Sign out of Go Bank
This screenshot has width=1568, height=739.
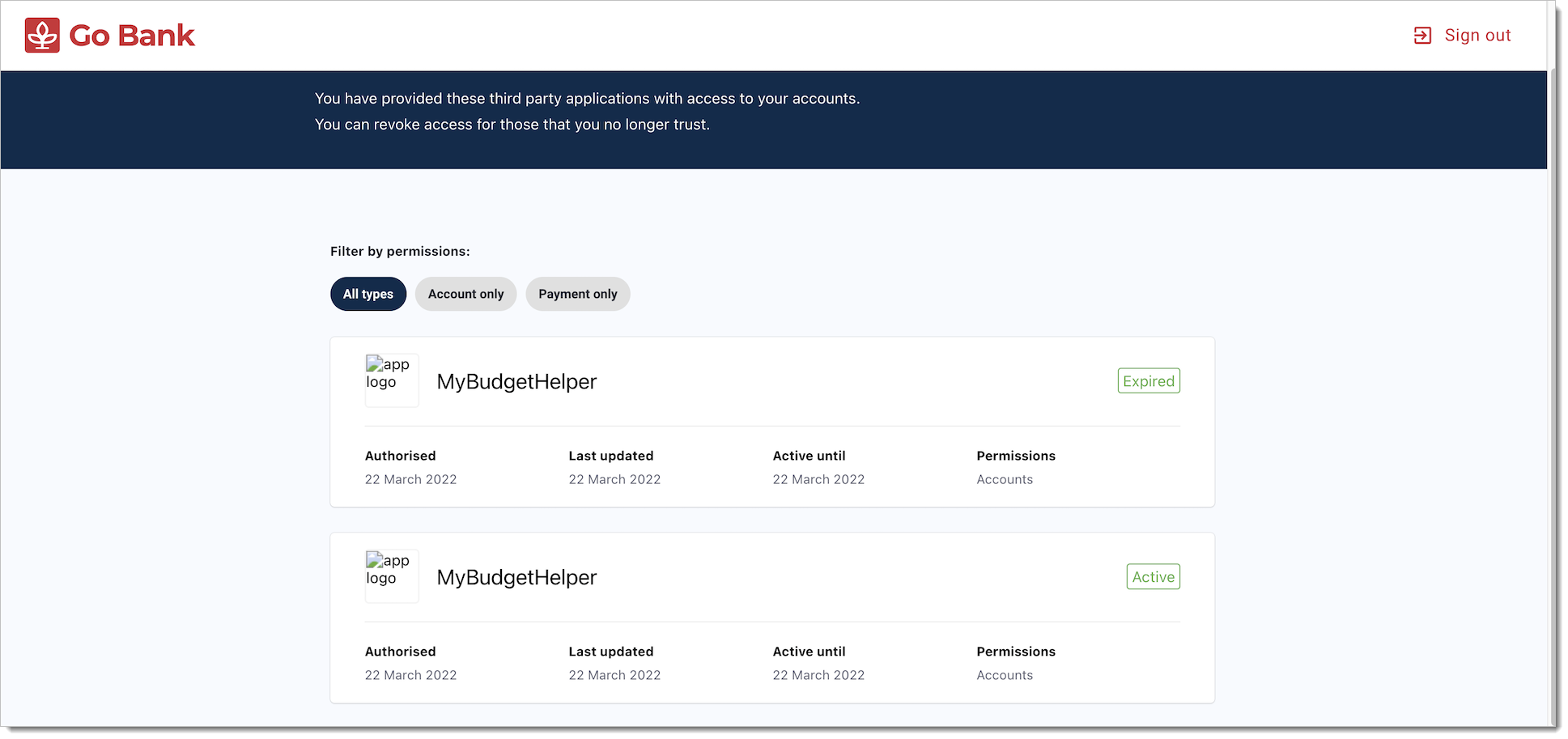[1477, 36]
